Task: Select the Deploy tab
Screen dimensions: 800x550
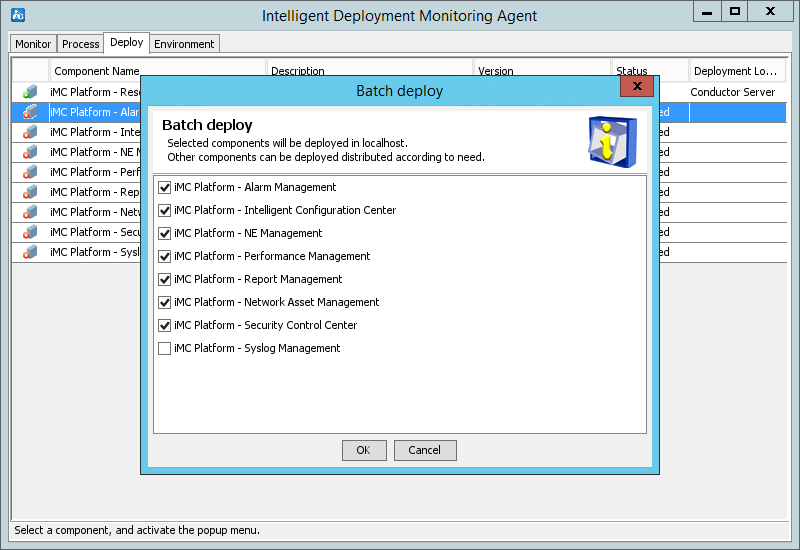Action: [x=127, y=42]
